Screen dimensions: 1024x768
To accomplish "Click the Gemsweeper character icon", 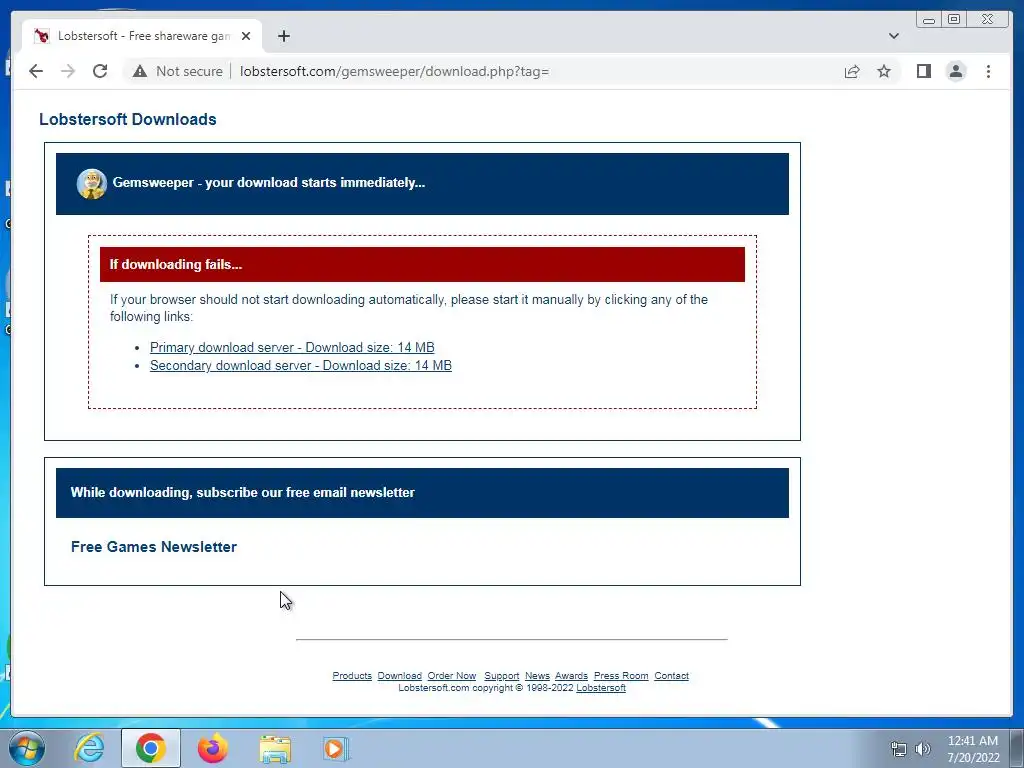I will (91, 184).
